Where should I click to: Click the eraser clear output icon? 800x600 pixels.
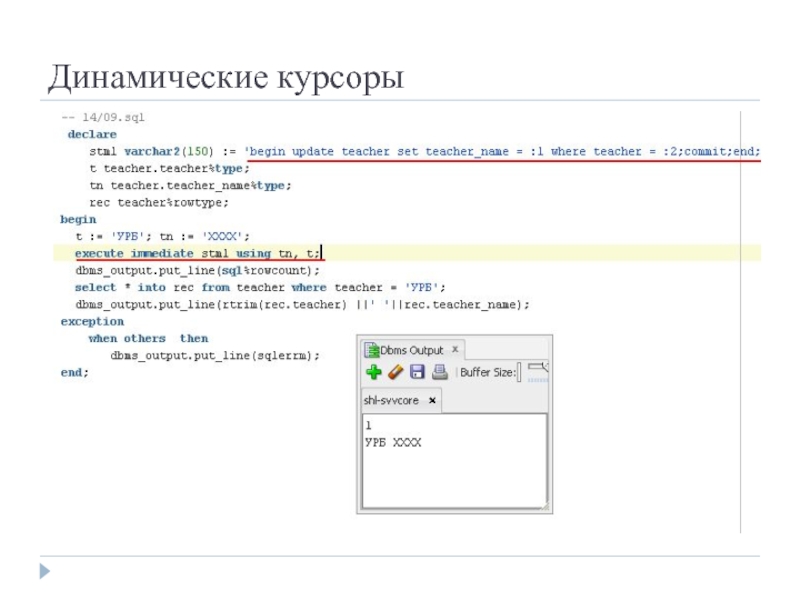click(x=395, y=373)
